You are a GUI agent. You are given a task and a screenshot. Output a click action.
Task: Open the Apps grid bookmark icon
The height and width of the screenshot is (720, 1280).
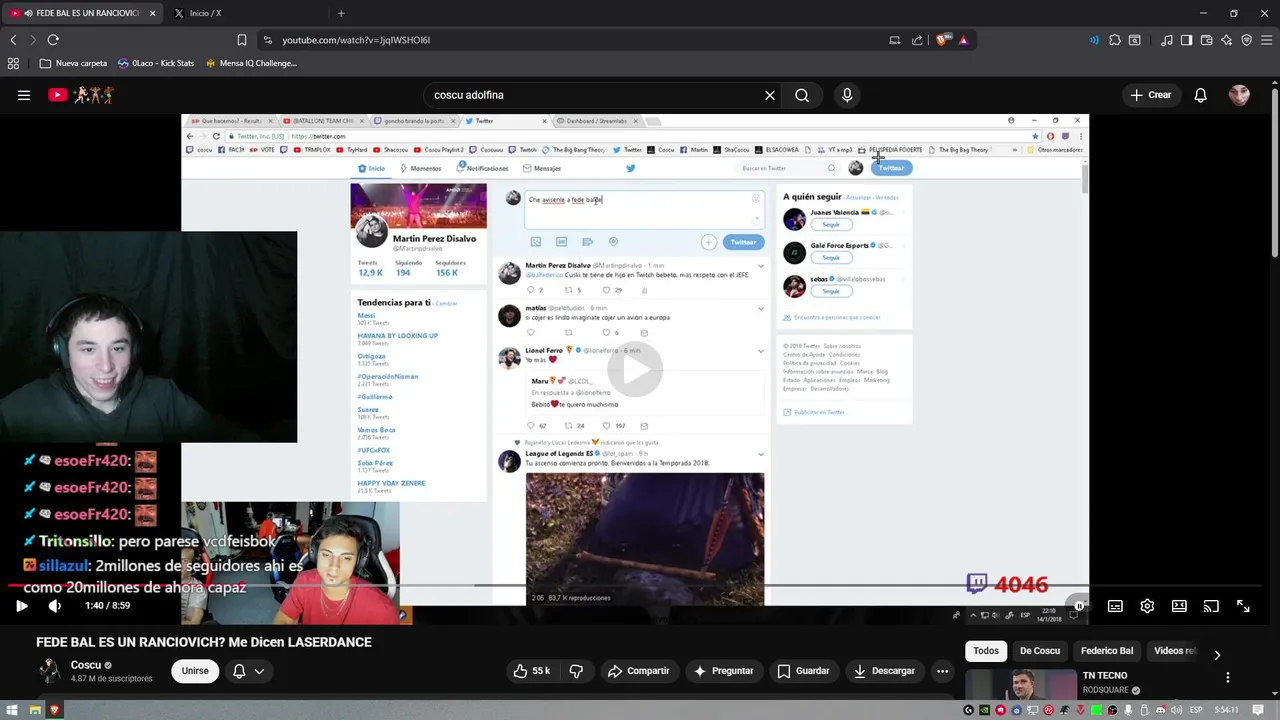coord(13,63)
